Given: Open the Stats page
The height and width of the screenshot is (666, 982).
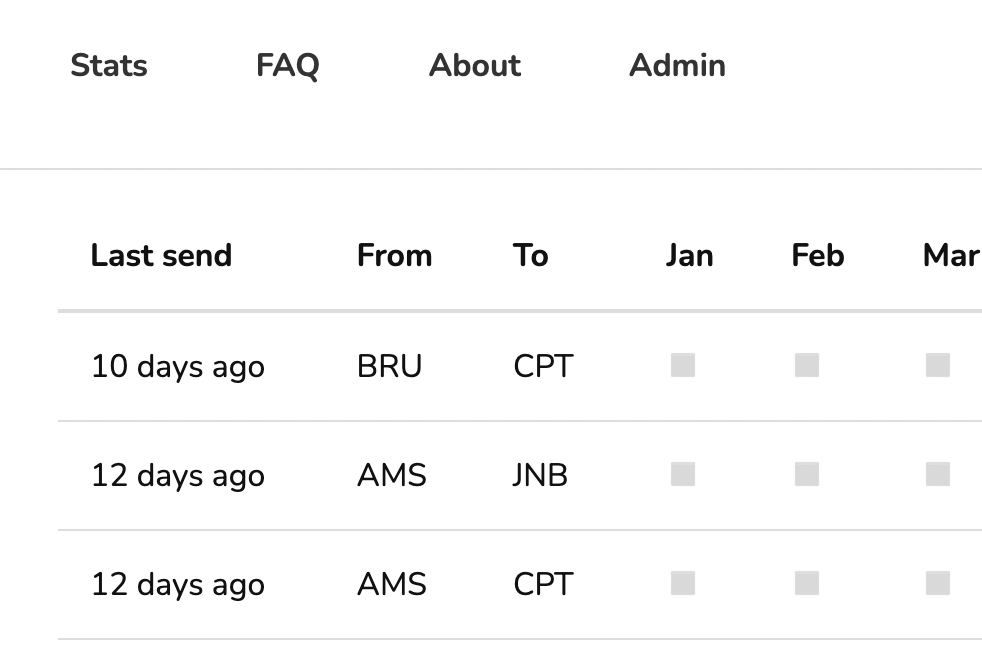Looking at the screenshot, I should [x=109, y=66].
